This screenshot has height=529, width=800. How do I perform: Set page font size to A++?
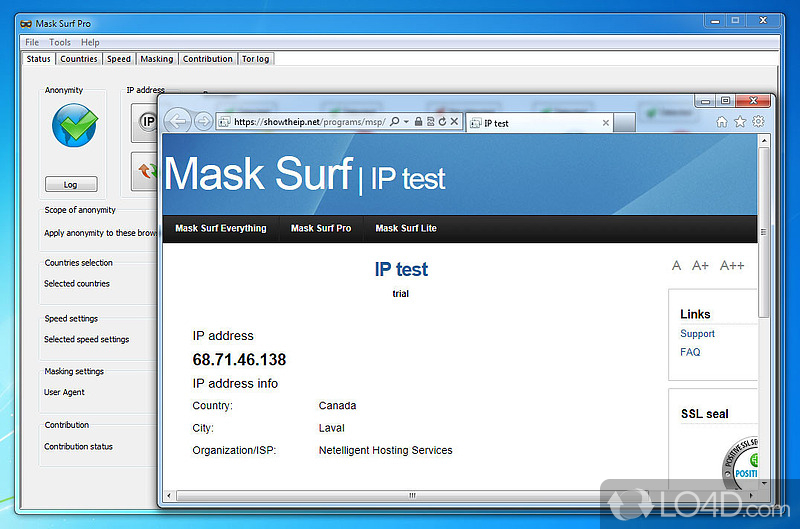click(x=732, y=266)
